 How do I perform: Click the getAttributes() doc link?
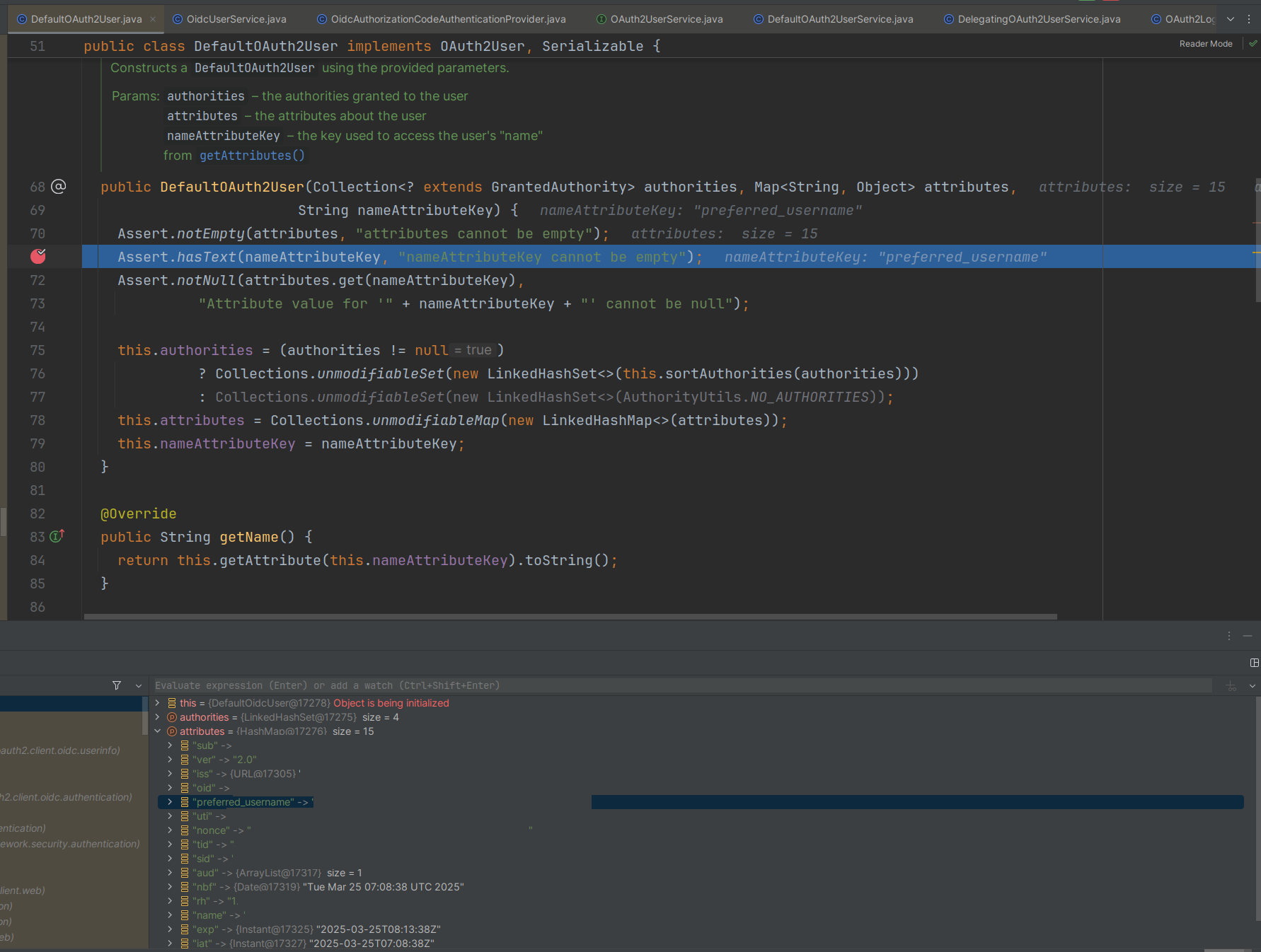252,156
